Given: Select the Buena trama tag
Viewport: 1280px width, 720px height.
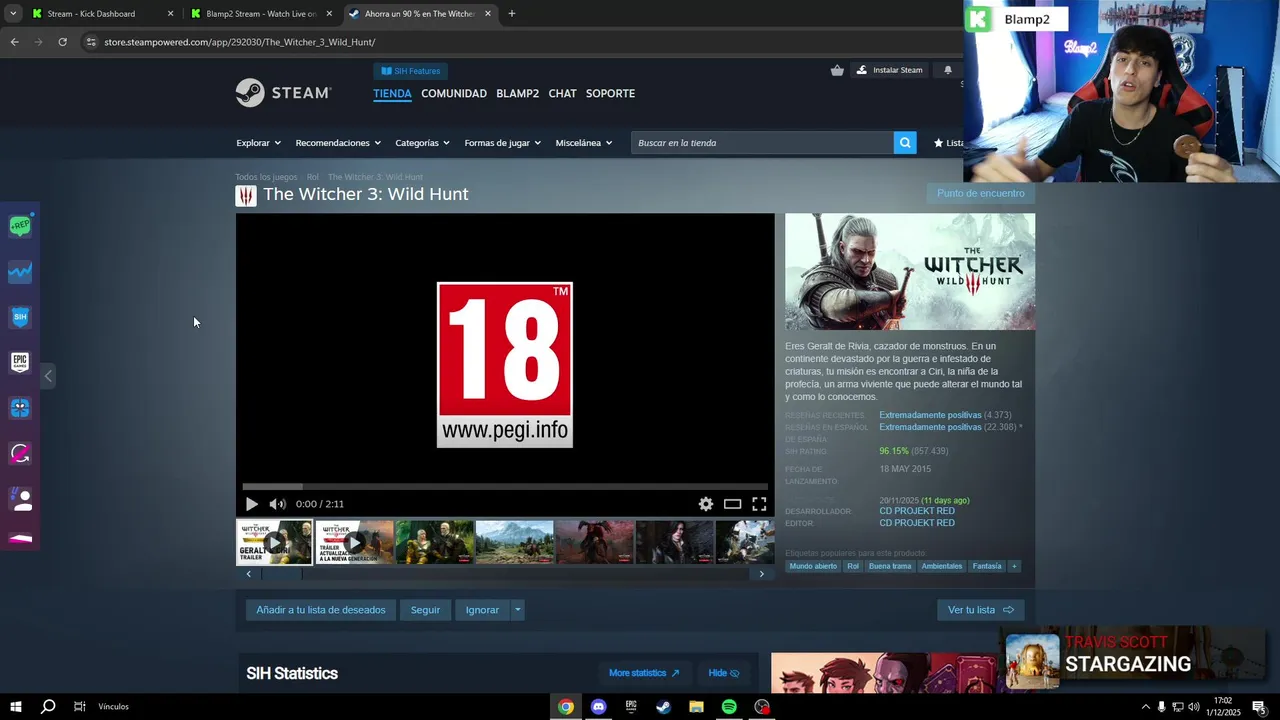Looking at the screenshot, I should (x=890, y=566).
